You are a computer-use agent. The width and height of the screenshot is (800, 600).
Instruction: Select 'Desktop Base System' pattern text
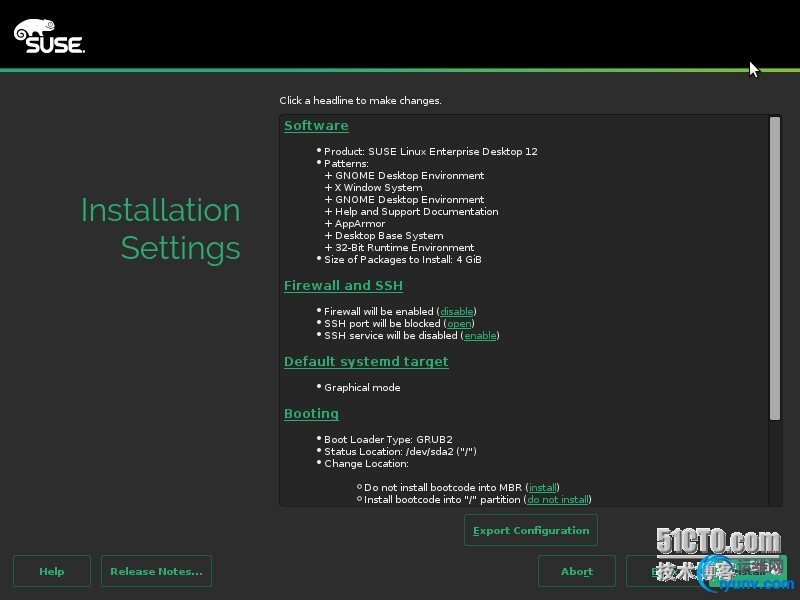[x=389, y=236]
